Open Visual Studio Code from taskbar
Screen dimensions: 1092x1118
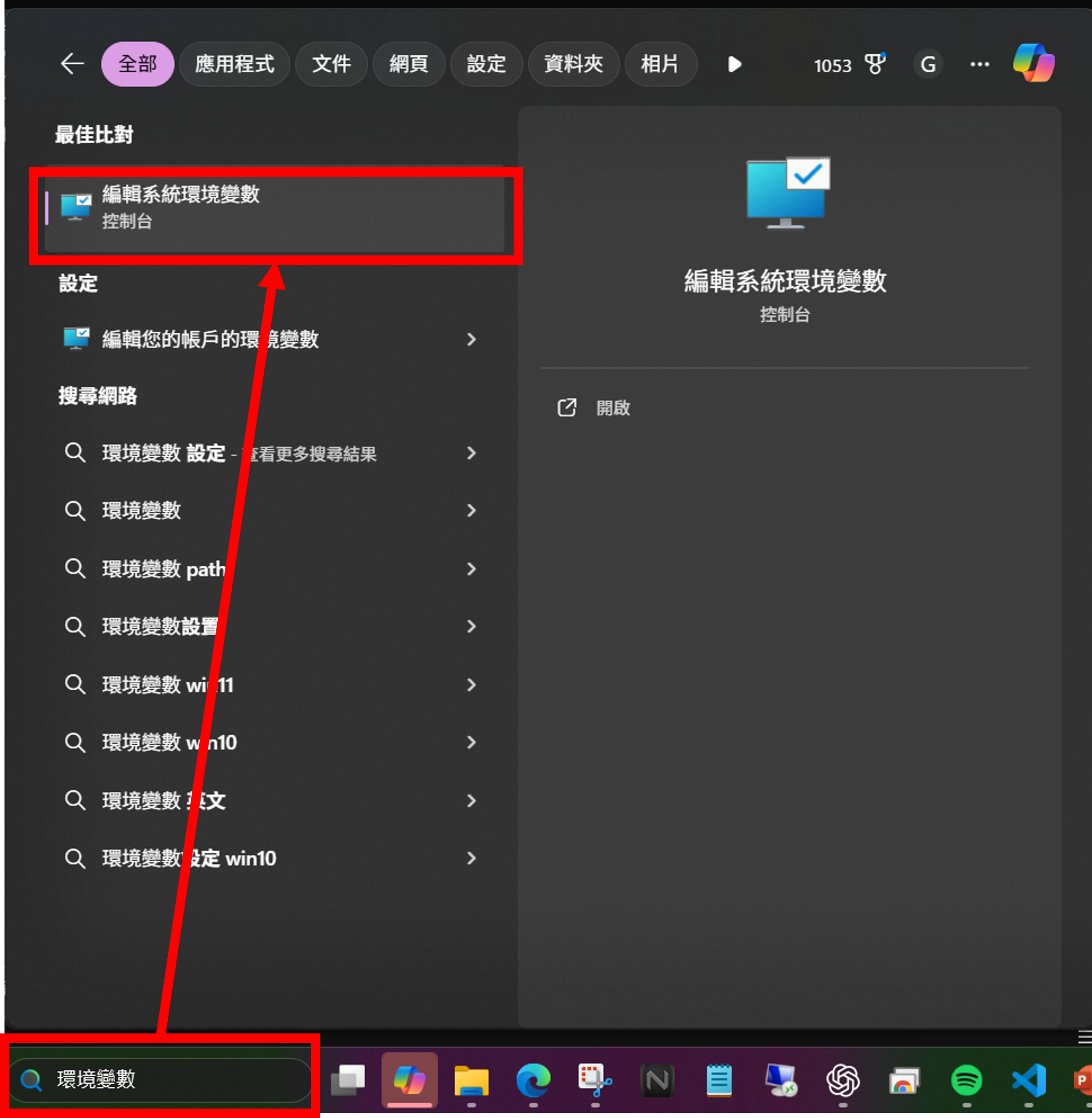click(x=1028, y=1080)
